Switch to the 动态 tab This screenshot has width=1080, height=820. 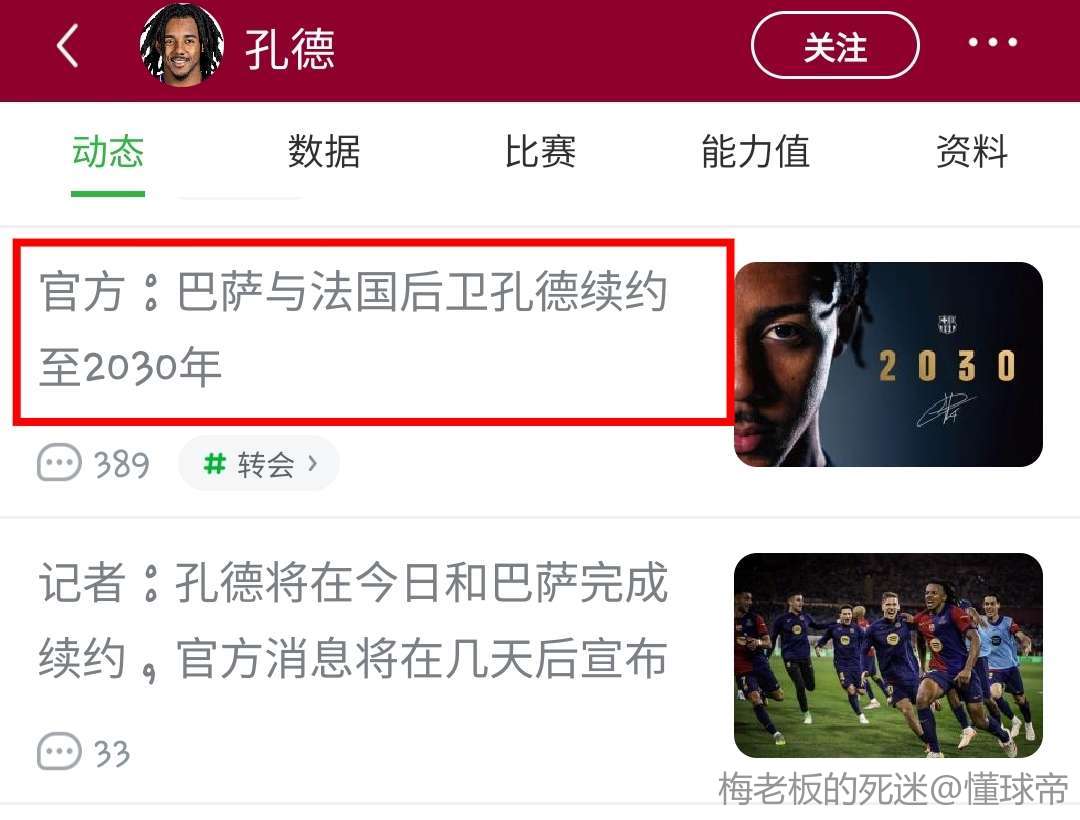[108, 151]
